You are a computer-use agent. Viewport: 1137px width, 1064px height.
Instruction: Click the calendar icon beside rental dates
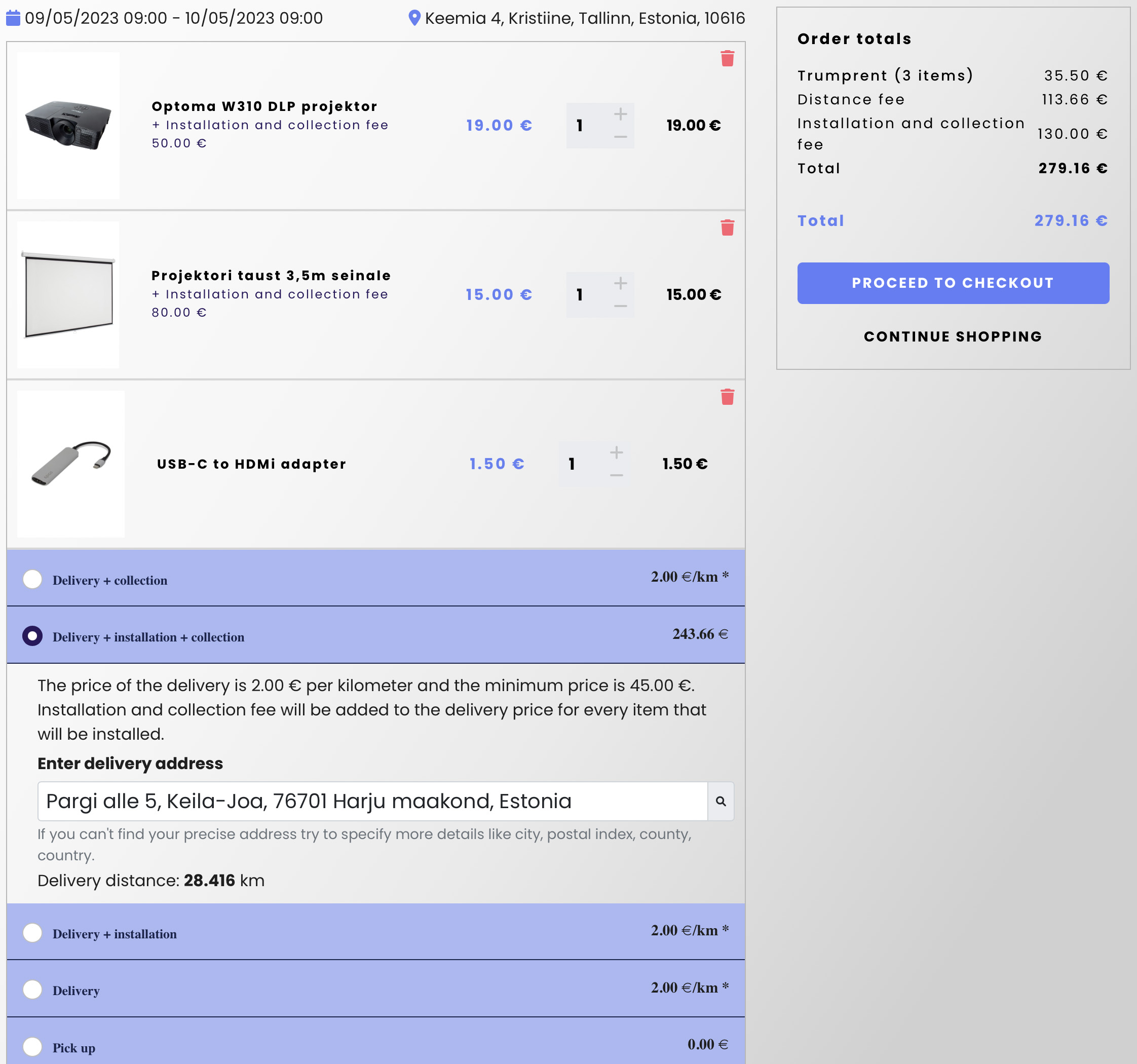click(13, 18)
